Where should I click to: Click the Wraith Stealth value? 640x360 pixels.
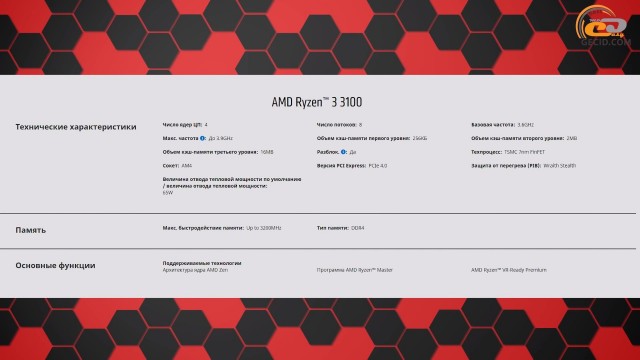point(560,166)
